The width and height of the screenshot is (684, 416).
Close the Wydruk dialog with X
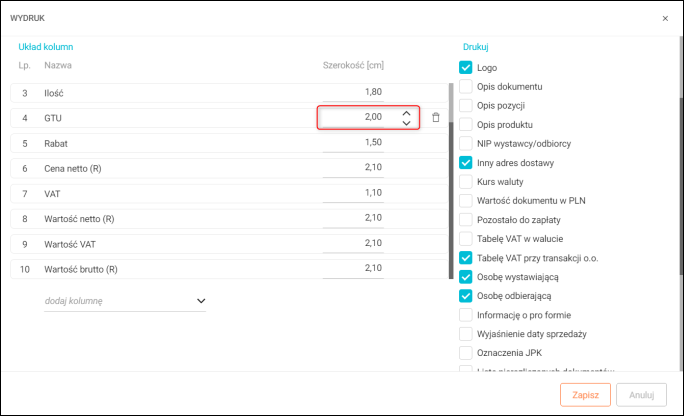click(x=666, y=18)
